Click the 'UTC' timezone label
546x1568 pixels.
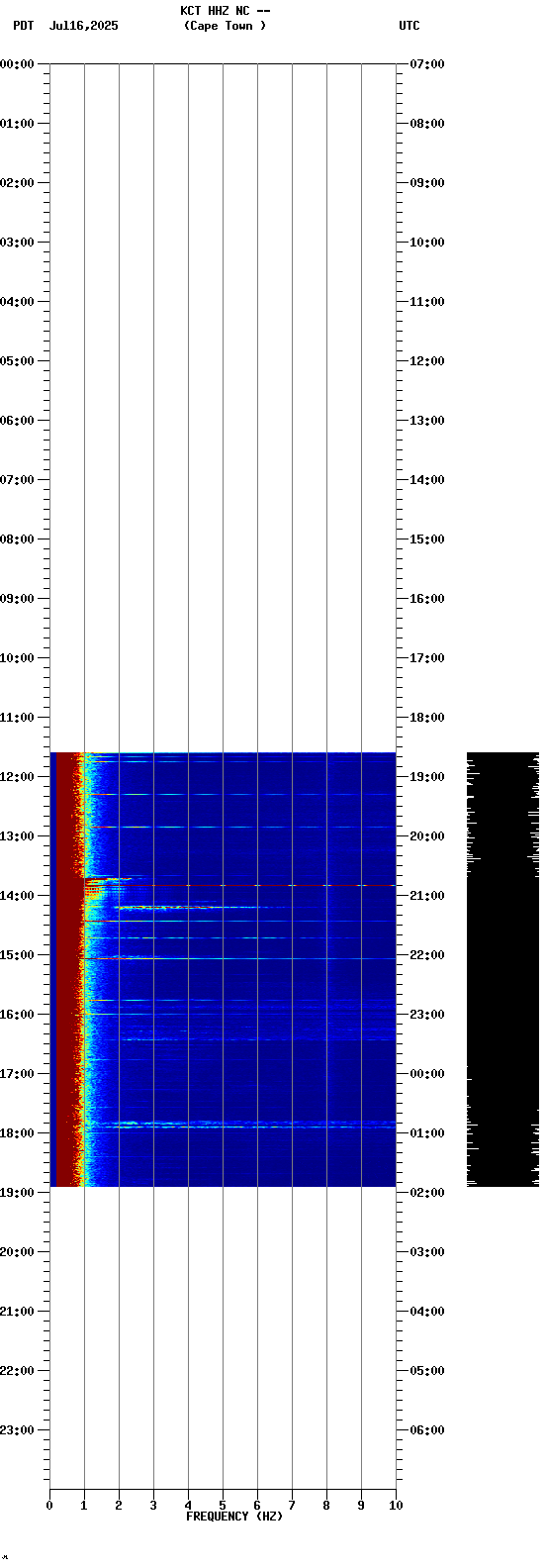pos(409,26)
